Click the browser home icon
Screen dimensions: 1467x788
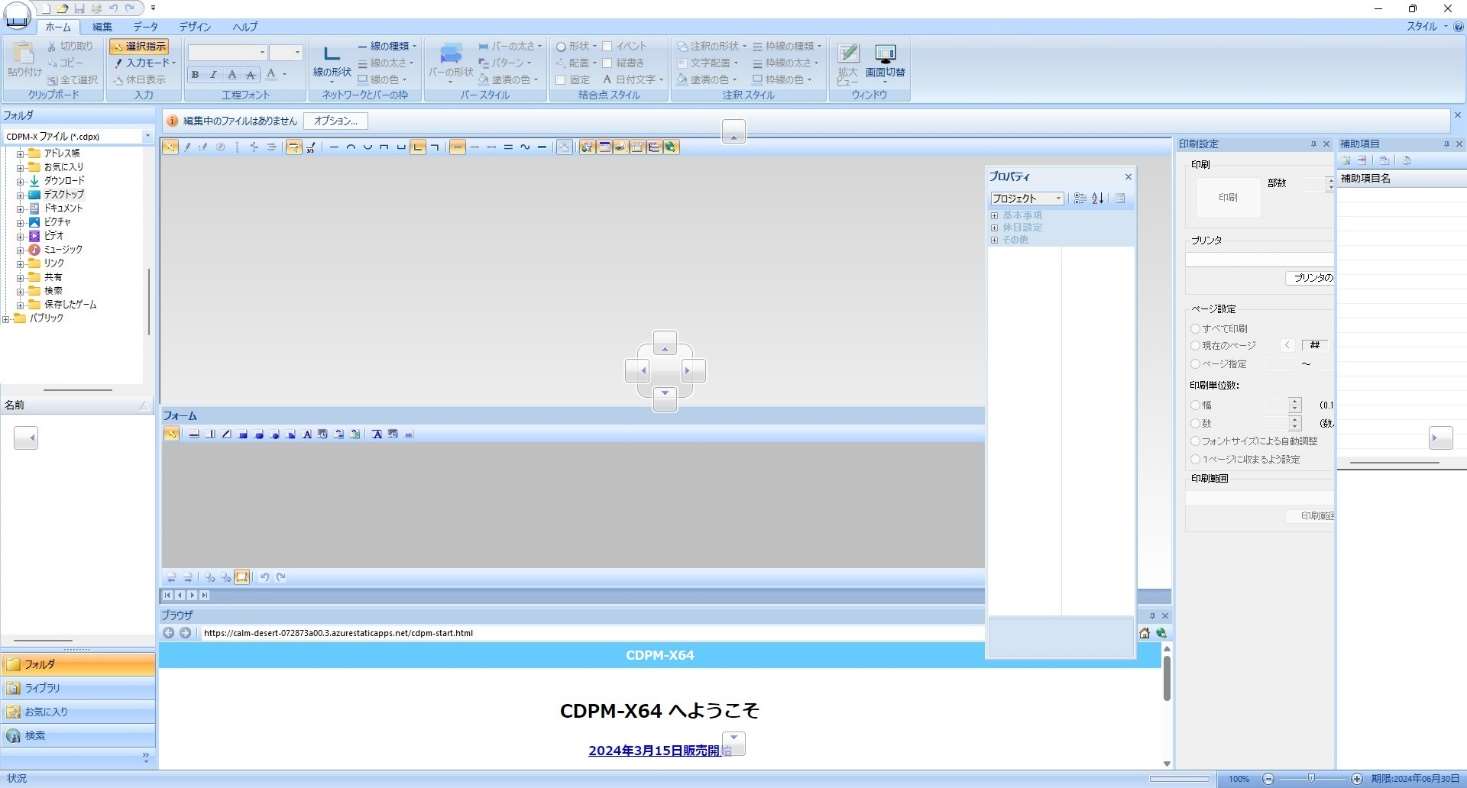point(1144,633)
